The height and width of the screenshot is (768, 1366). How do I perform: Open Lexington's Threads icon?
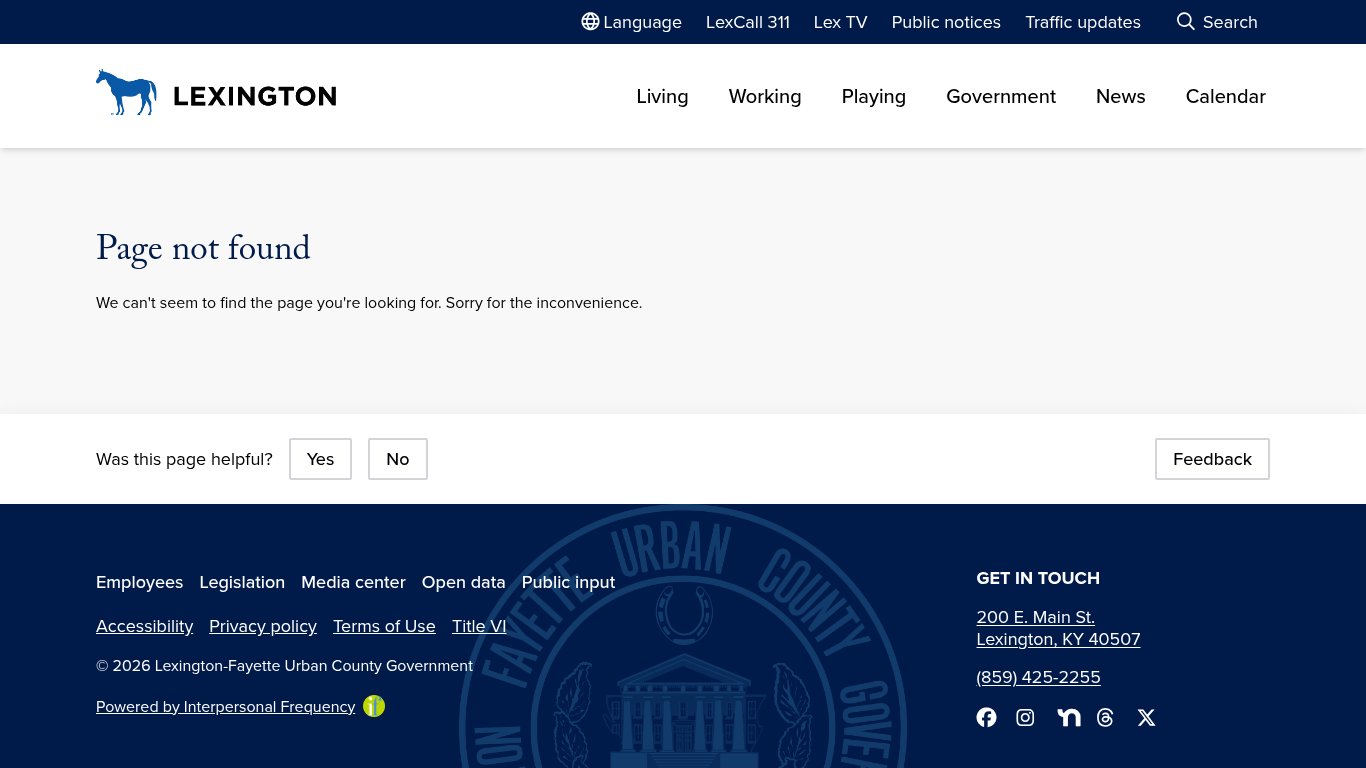pos(1105,717)
